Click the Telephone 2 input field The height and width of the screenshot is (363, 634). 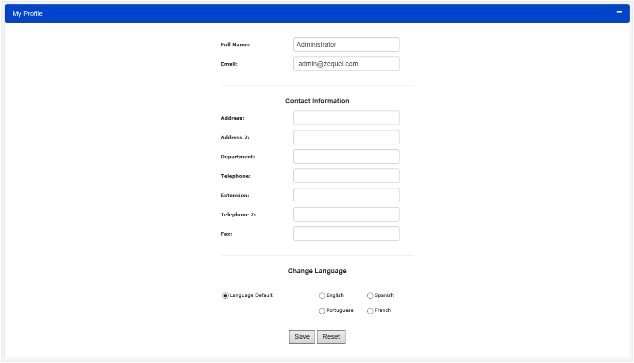pyautogui.click(x=346, y=214)
